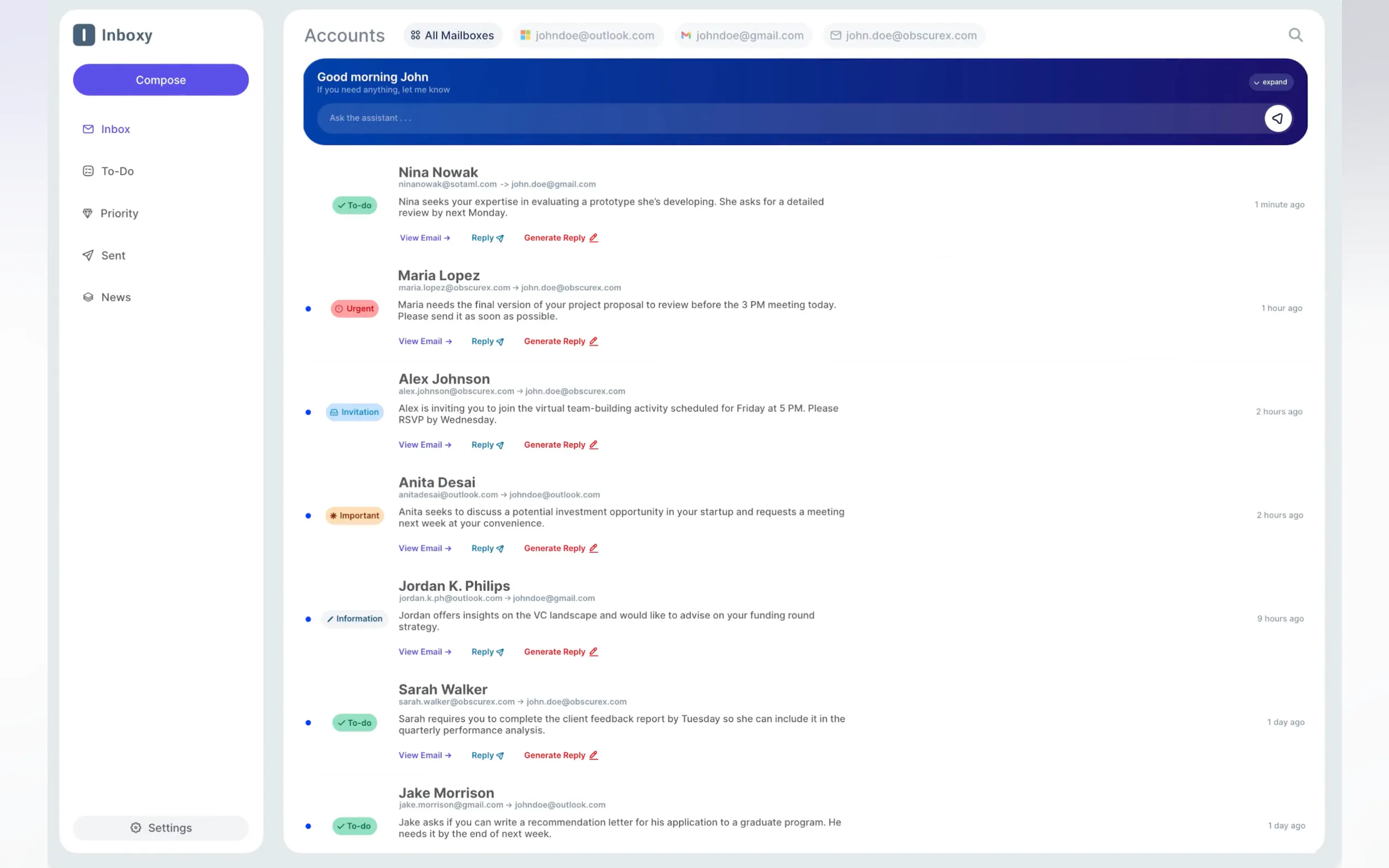
Task: Click the Urgent tag on Maria Lopez's email
Action: (354, 309)
